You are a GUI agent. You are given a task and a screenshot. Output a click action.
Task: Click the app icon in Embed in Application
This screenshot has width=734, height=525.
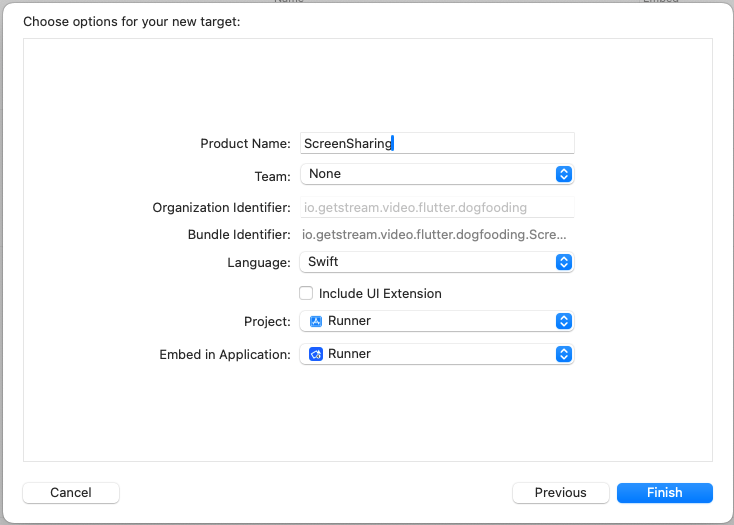pyautogui.click(x=316, y=354)
